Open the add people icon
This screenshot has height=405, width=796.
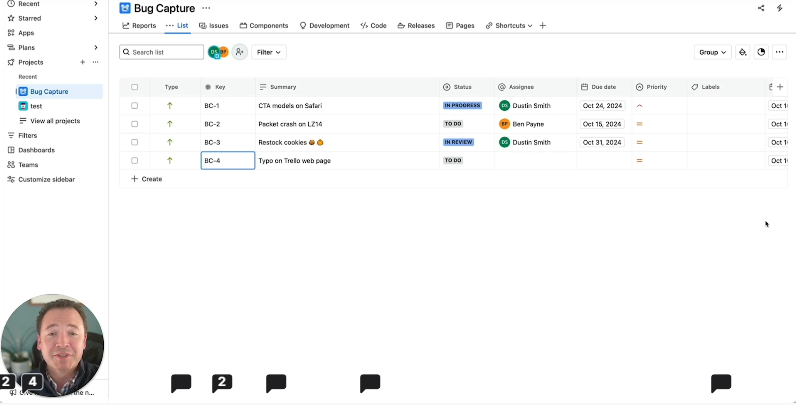(x=239, y=52)
